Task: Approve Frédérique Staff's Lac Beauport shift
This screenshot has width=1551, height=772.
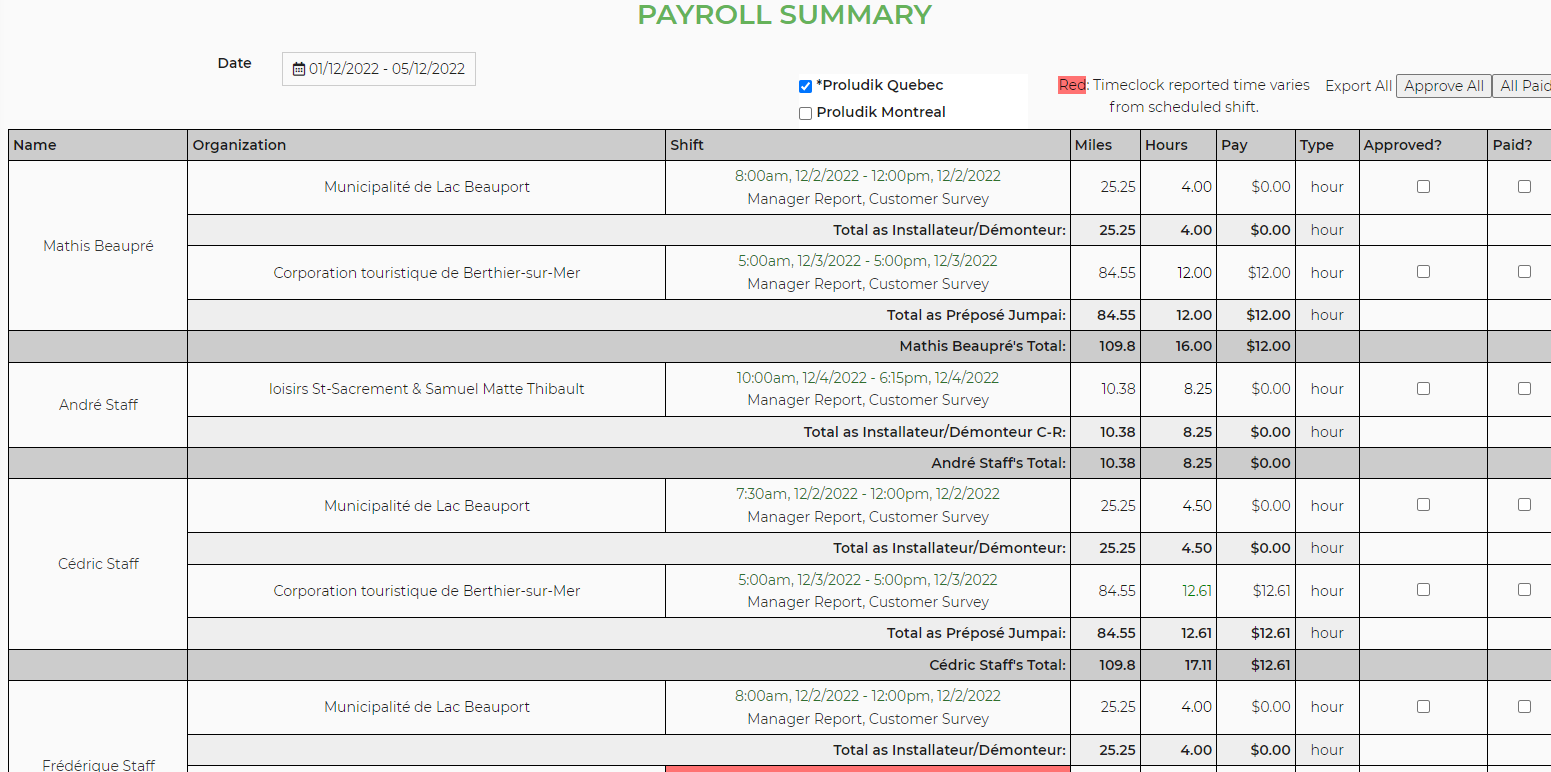Action: [x=1423, y=706]
